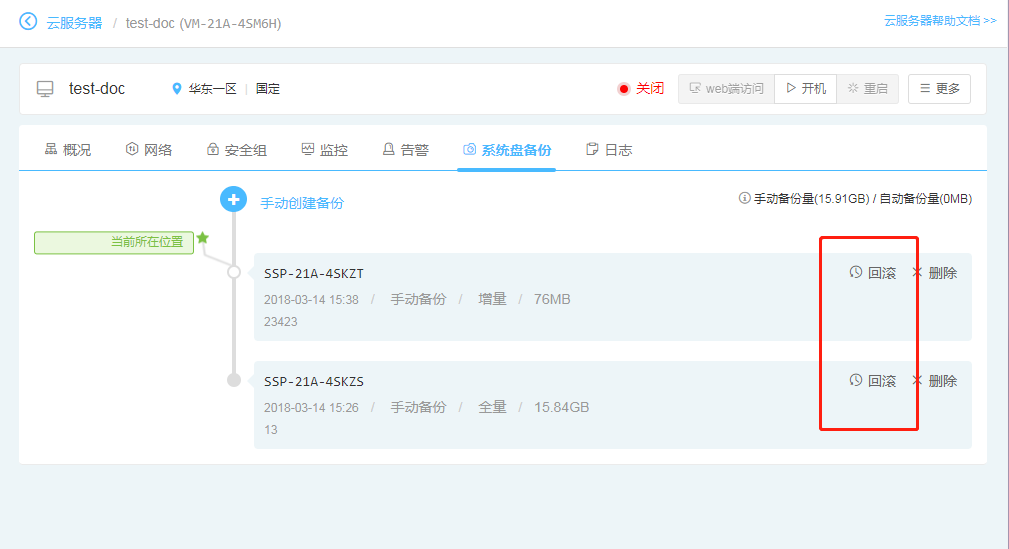Click the web端访问 button
Image resolution: width=1009 pixels, height=549 pixels.
[726, 89]
